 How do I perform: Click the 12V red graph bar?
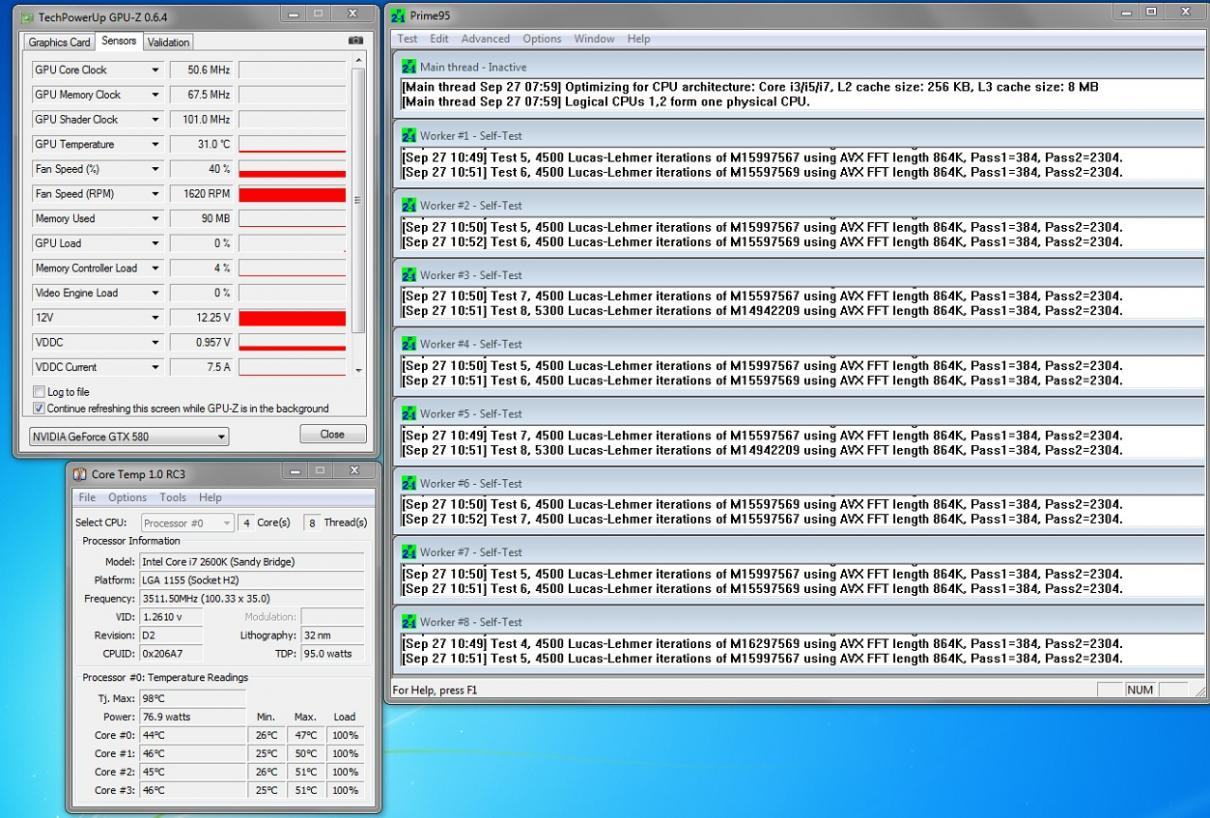(292, 318)
